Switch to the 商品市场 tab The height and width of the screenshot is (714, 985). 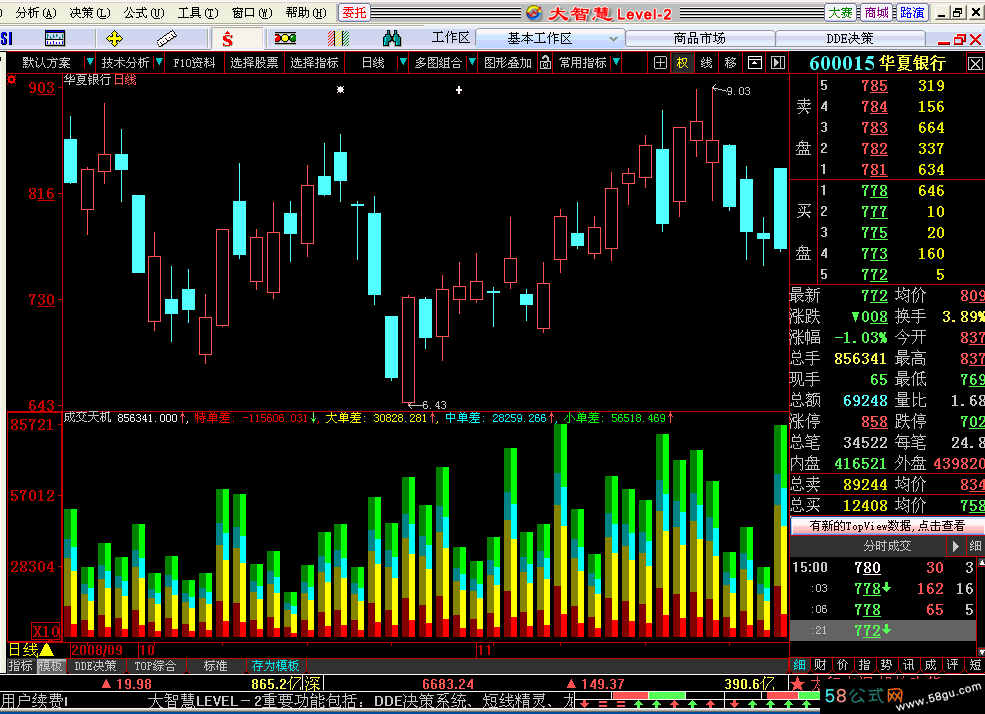(x=699, y=39)
